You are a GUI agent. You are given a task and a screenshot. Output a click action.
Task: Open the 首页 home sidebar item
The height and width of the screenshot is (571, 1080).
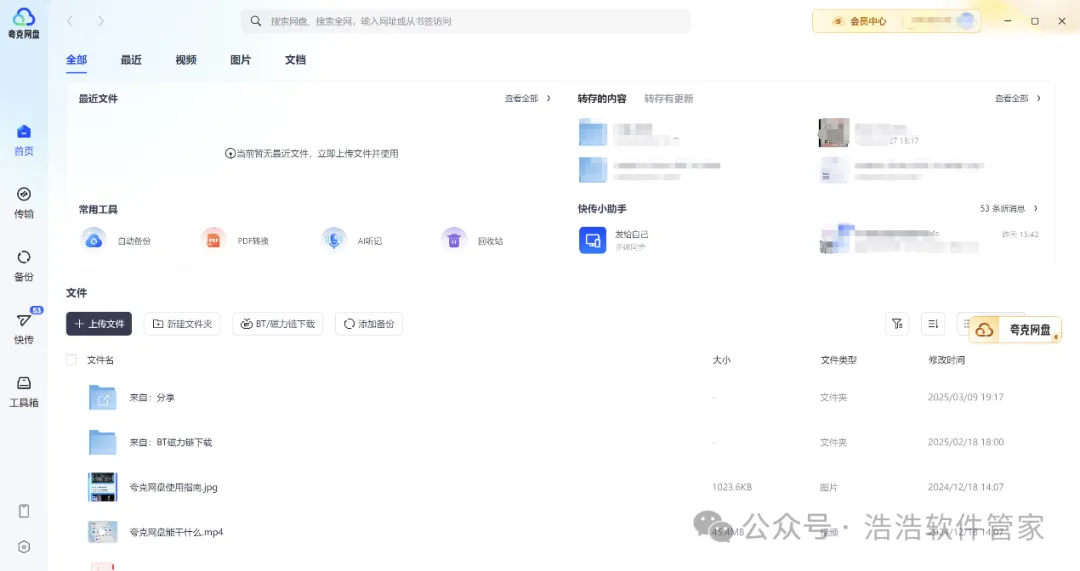23,141
